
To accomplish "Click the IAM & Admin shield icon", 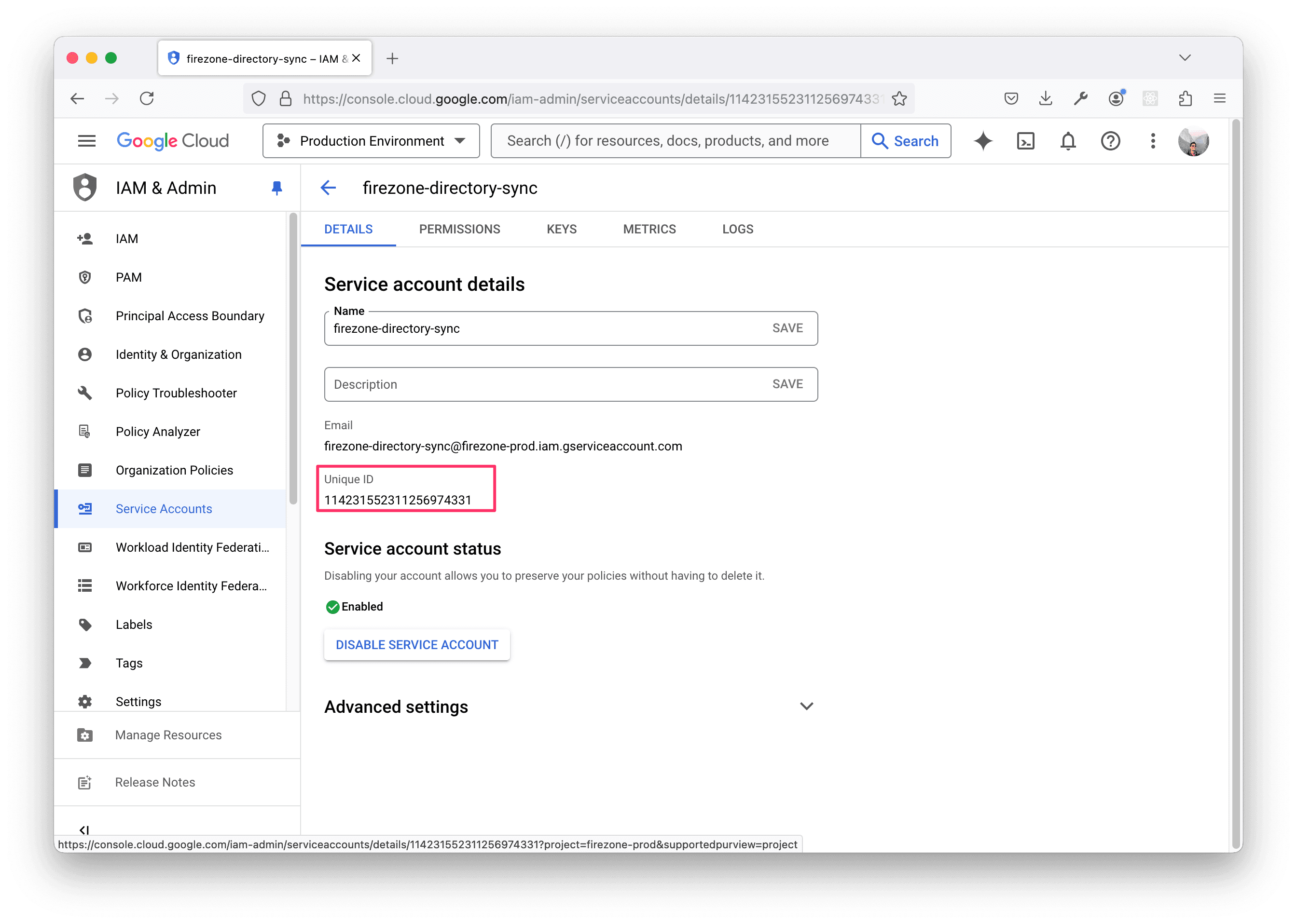I will coord(85,188).
